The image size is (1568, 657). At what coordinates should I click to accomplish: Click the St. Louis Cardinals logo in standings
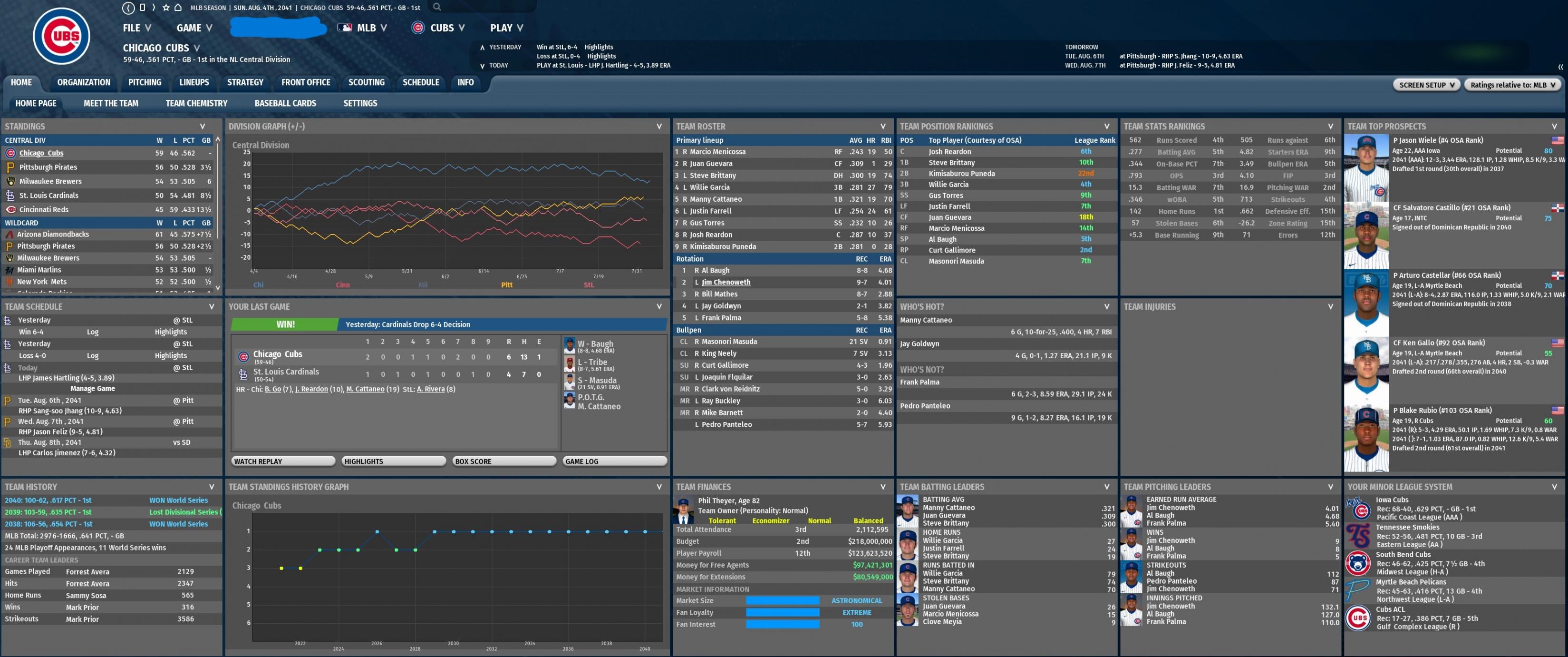tap(10, 195)
